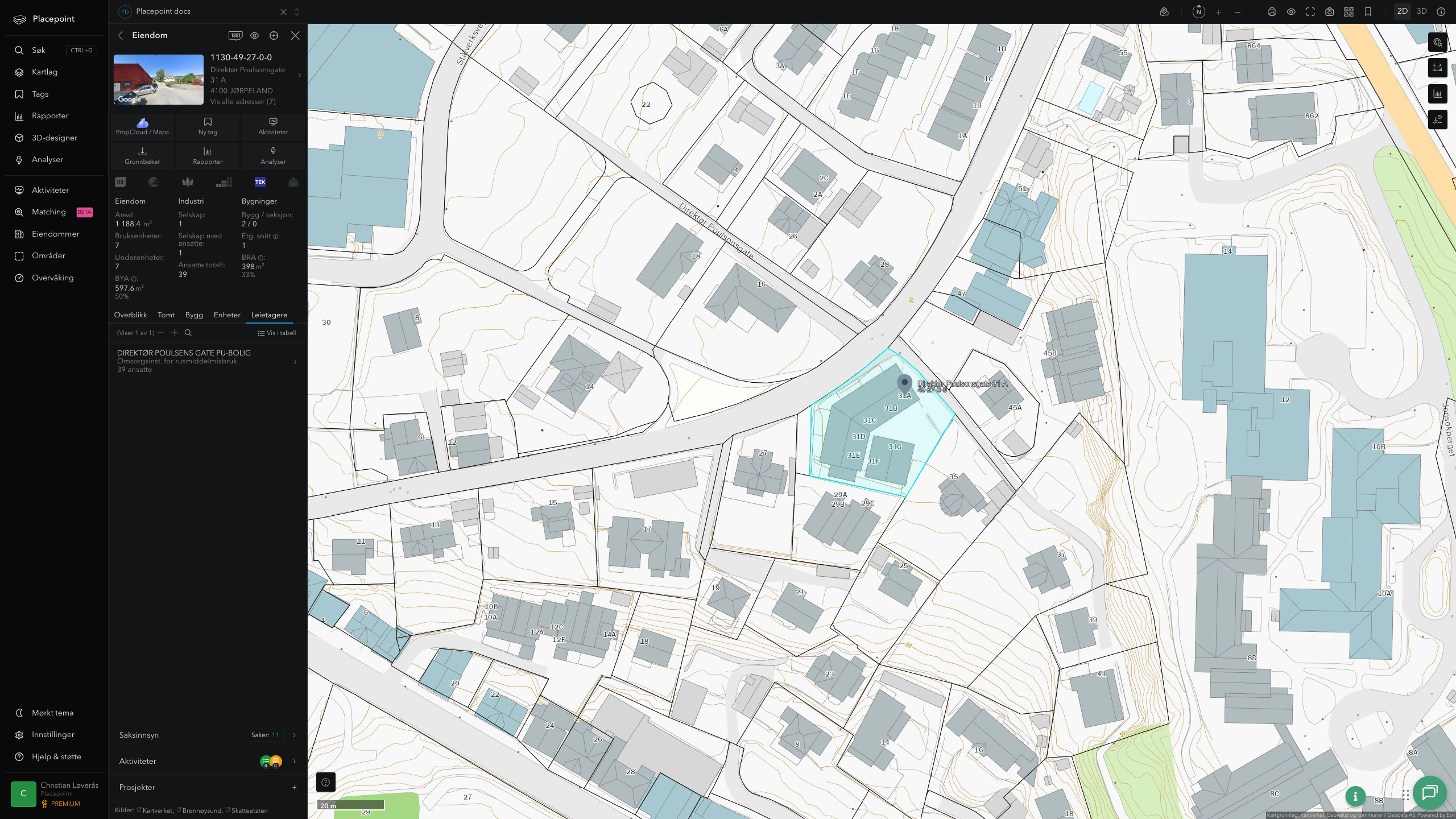This screenshot has width=1456, height=819.
Task: Expand the Saksinnsyn section
Action: coord(208,735)
